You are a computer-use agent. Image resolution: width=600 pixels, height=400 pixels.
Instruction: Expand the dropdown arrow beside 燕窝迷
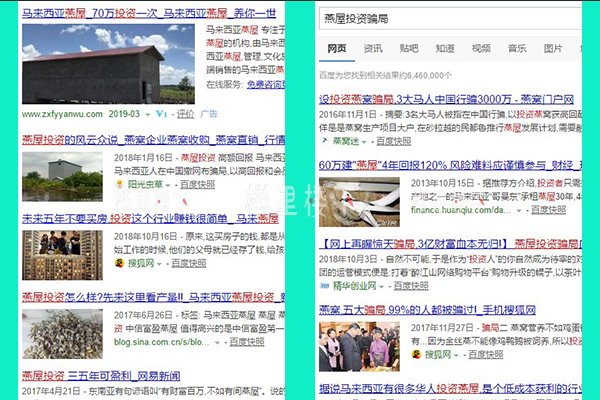pos(364,142)
